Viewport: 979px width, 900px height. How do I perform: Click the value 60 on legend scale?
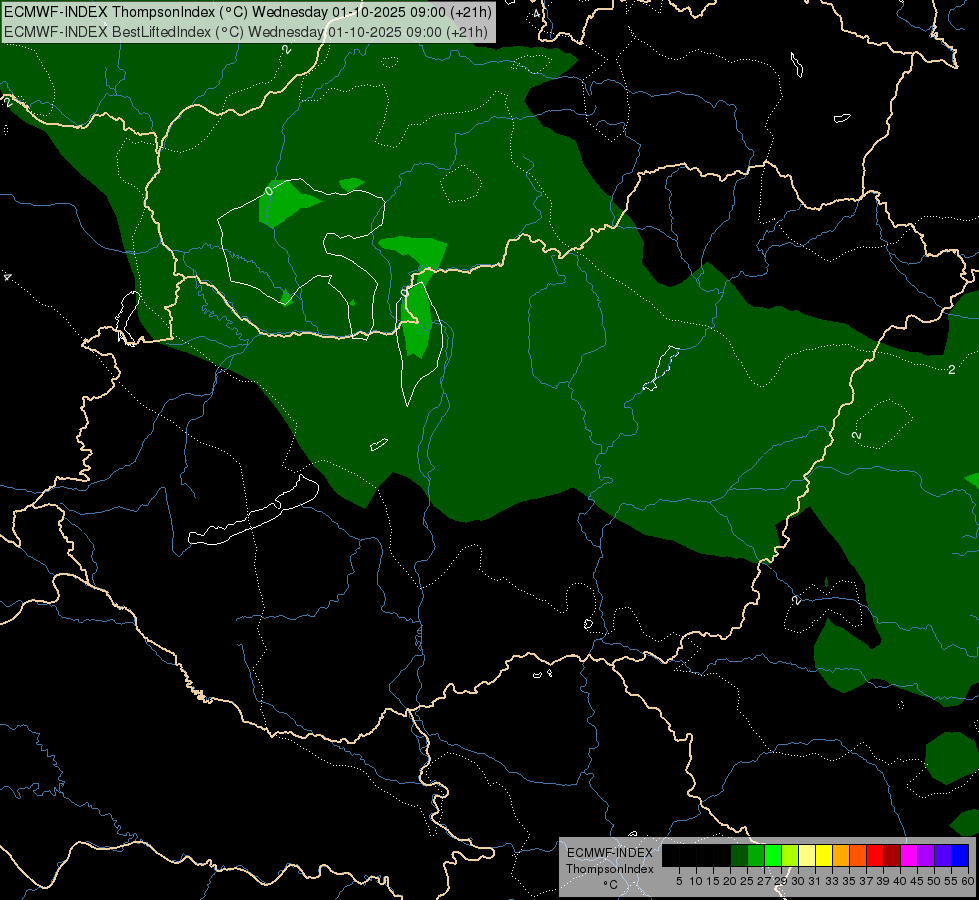[967, 881]
